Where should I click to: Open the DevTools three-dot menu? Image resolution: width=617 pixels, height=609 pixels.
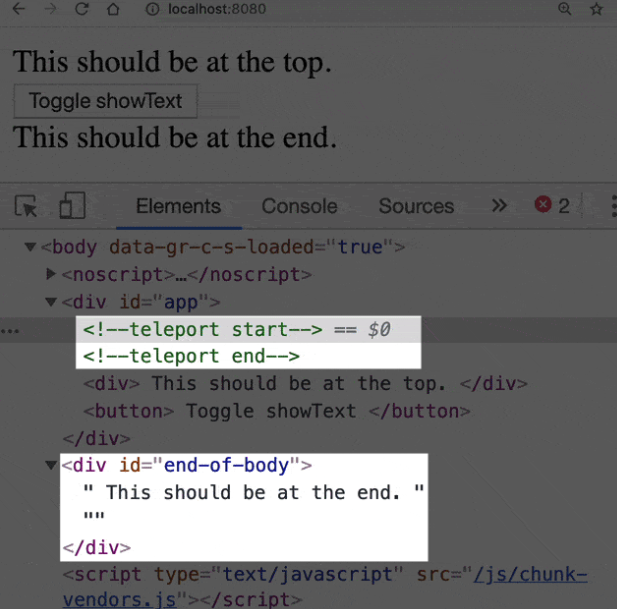[613, 205]
